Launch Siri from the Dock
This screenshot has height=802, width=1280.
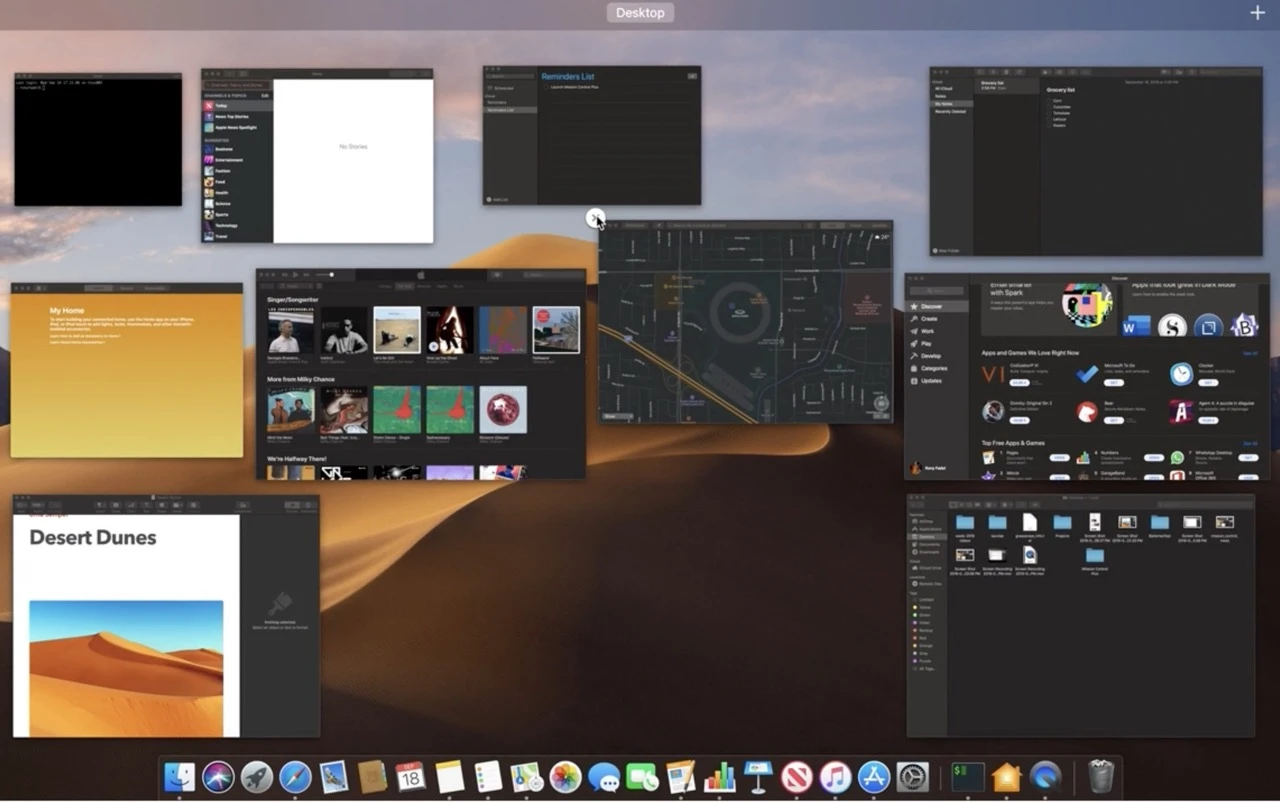(x=218, y=777)
